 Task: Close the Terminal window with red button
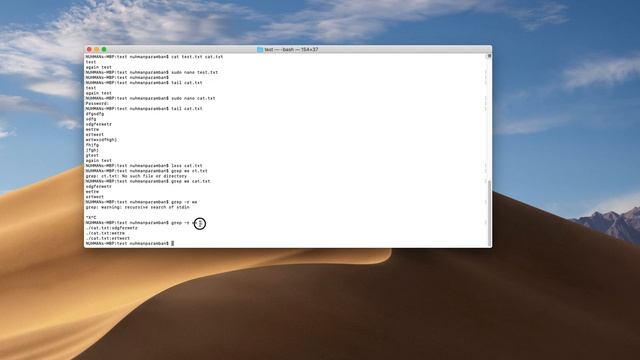pyautogui.click(x=89, y=49)
